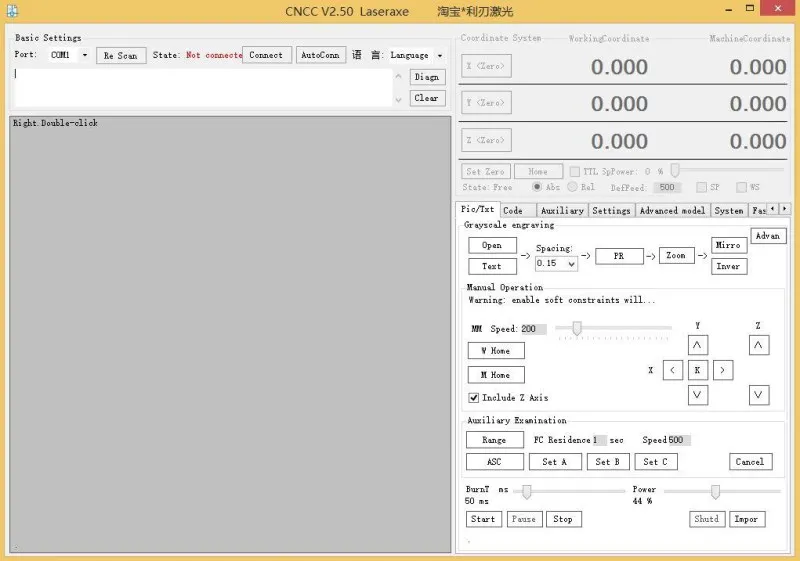This screenshot has width=800, height=561.
Task: Select the Abs coordinate radio button
Action: [x=538, y=187]
